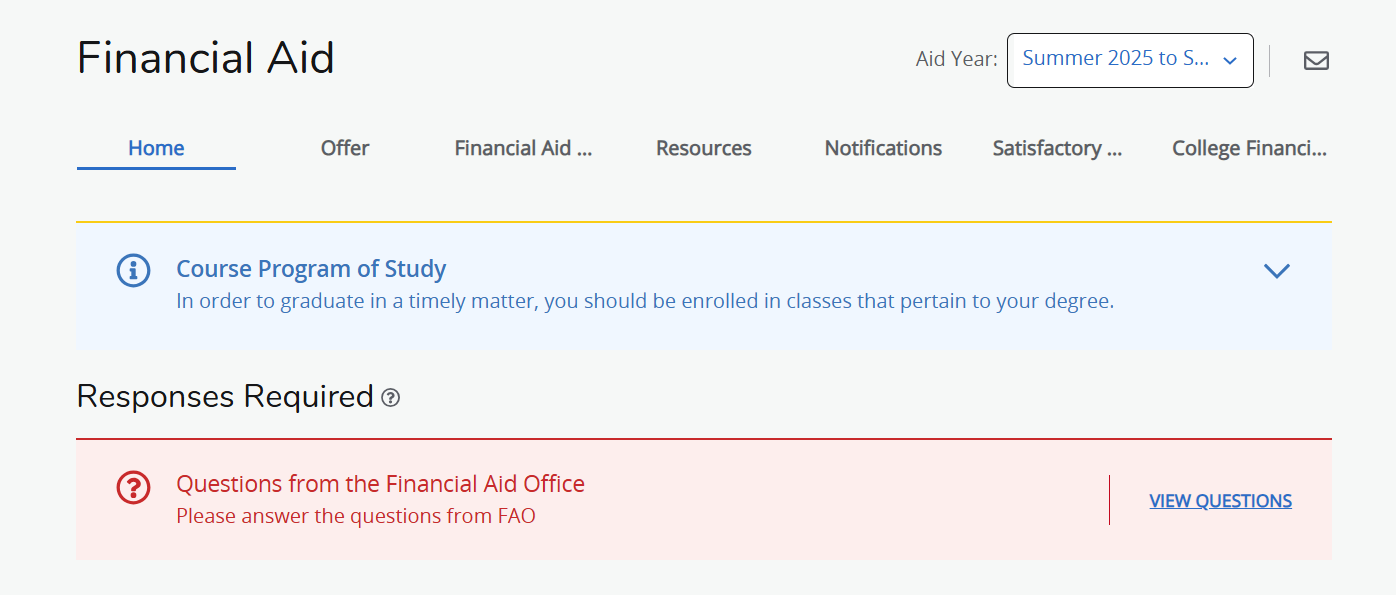Click the red question mark alert icon
The image size is (1396, 595).
pyautogui.click(x=133, y=487)
